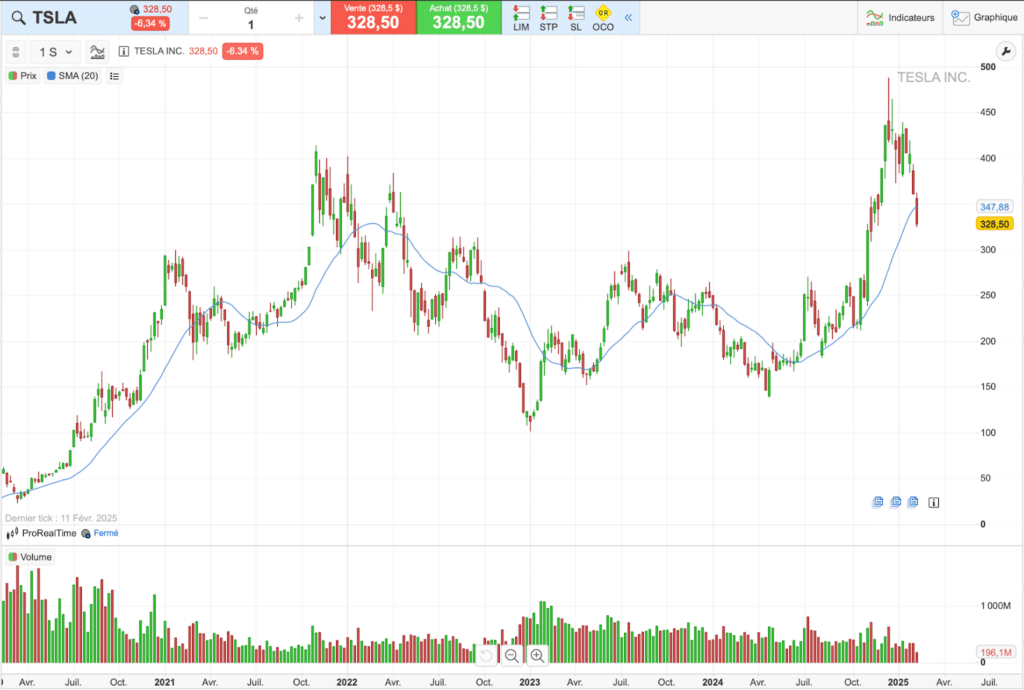This screenshot has width=1024, height=690.
Task: Click the 196,1M volume value label
Action: point(997,652)
